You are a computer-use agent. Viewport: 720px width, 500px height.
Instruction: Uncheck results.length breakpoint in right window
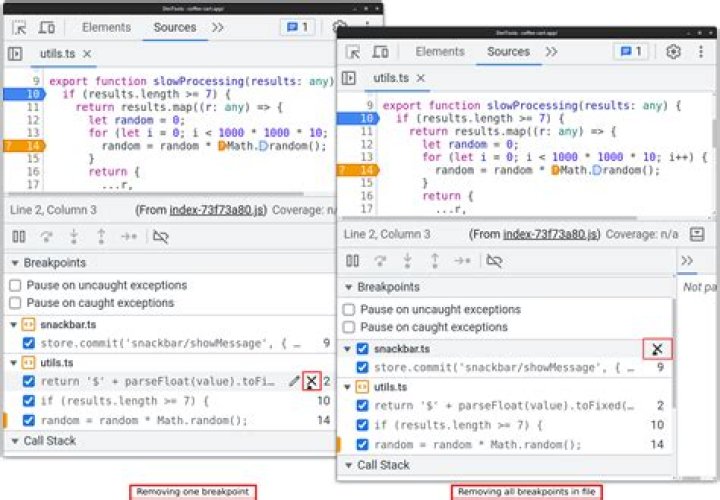coord(362,425)
